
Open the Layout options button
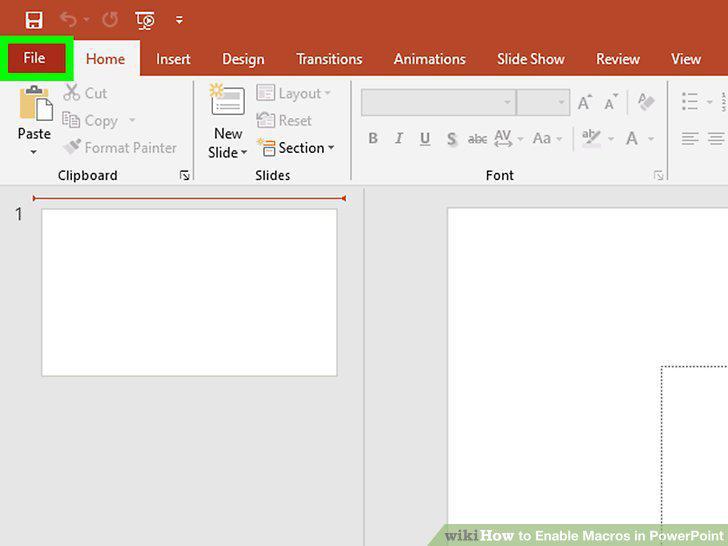294,93
